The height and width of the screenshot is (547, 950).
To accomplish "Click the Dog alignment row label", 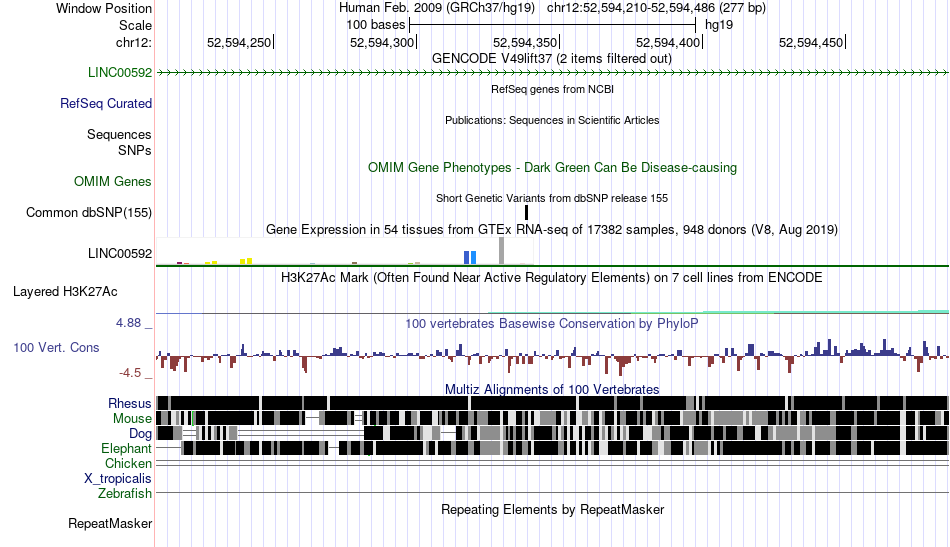I will click(x=140, y=434).
